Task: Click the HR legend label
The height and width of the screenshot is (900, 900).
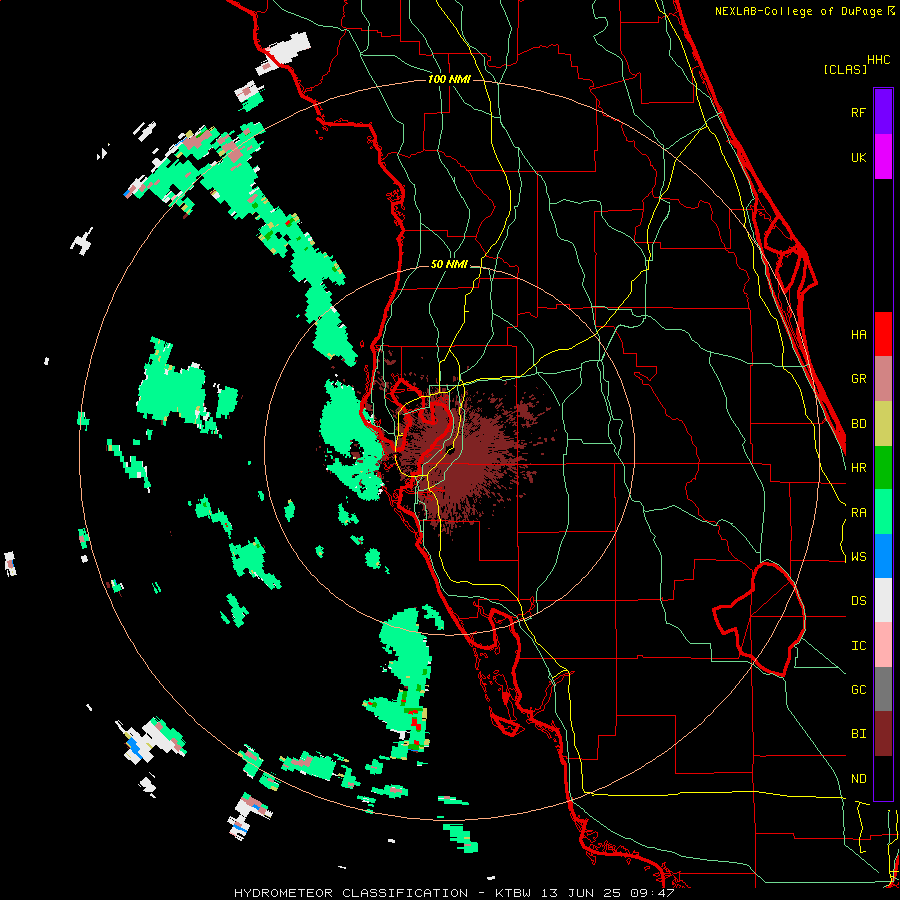Action: point(858,468)
